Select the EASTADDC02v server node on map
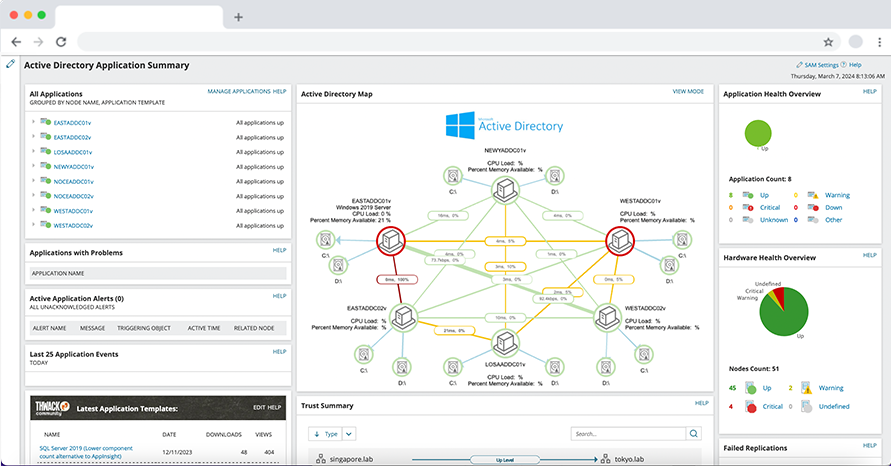Screen dimensions: 891x466 (x=403, y=316)
